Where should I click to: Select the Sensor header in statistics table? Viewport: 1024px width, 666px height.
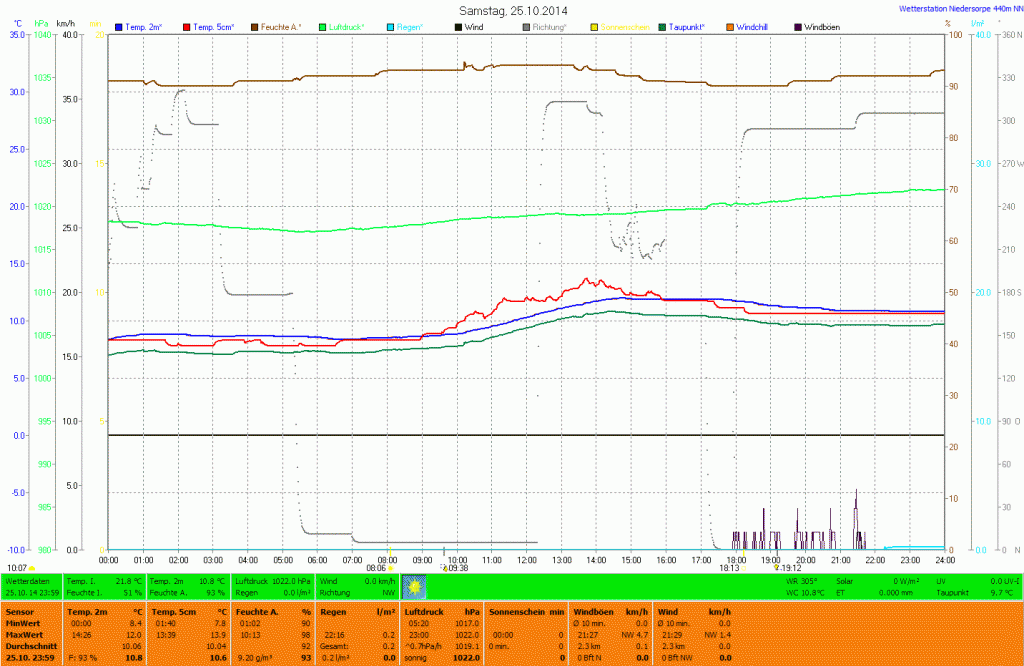[18, 609]
